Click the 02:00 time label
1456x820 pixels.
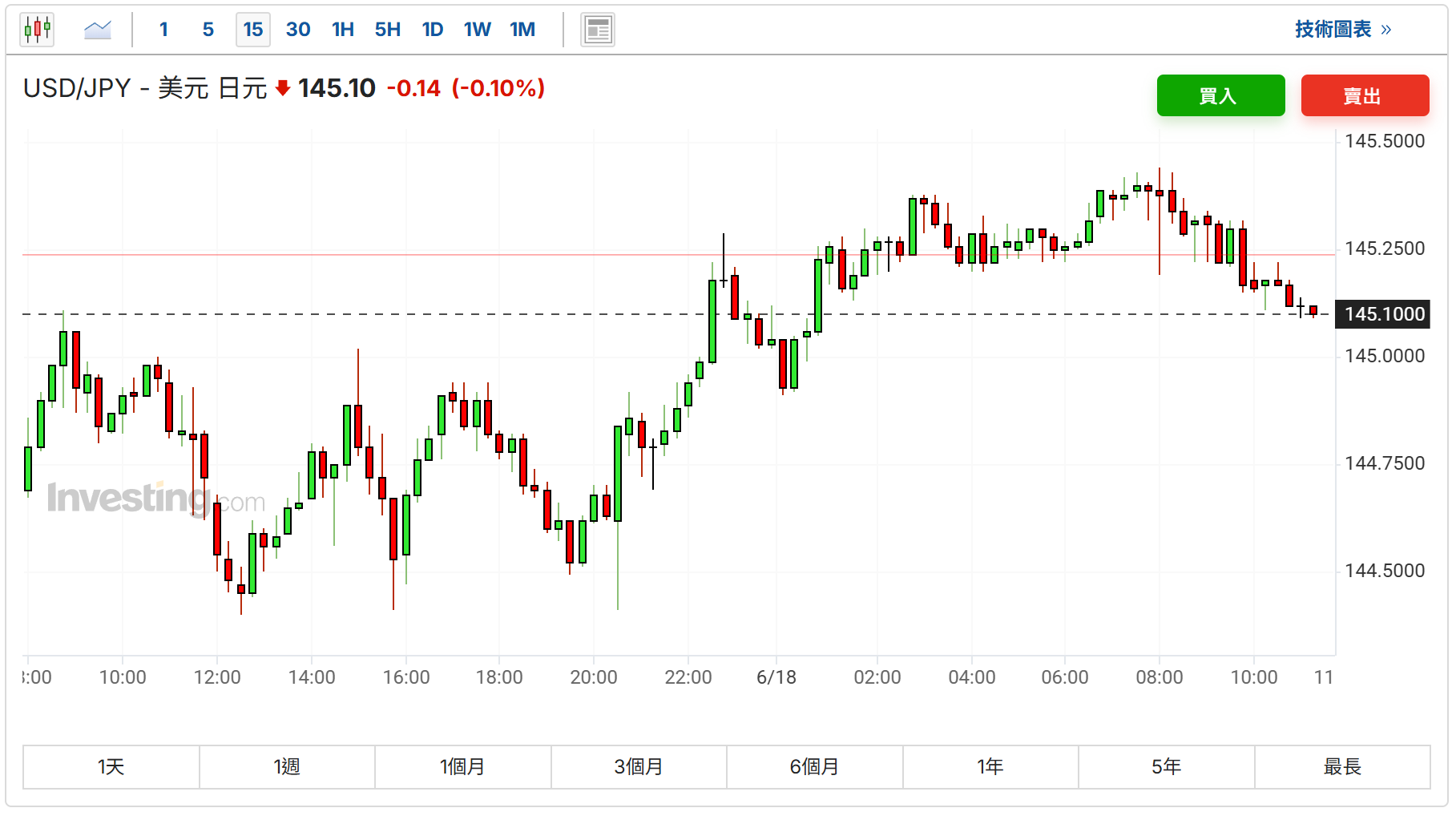877,677
